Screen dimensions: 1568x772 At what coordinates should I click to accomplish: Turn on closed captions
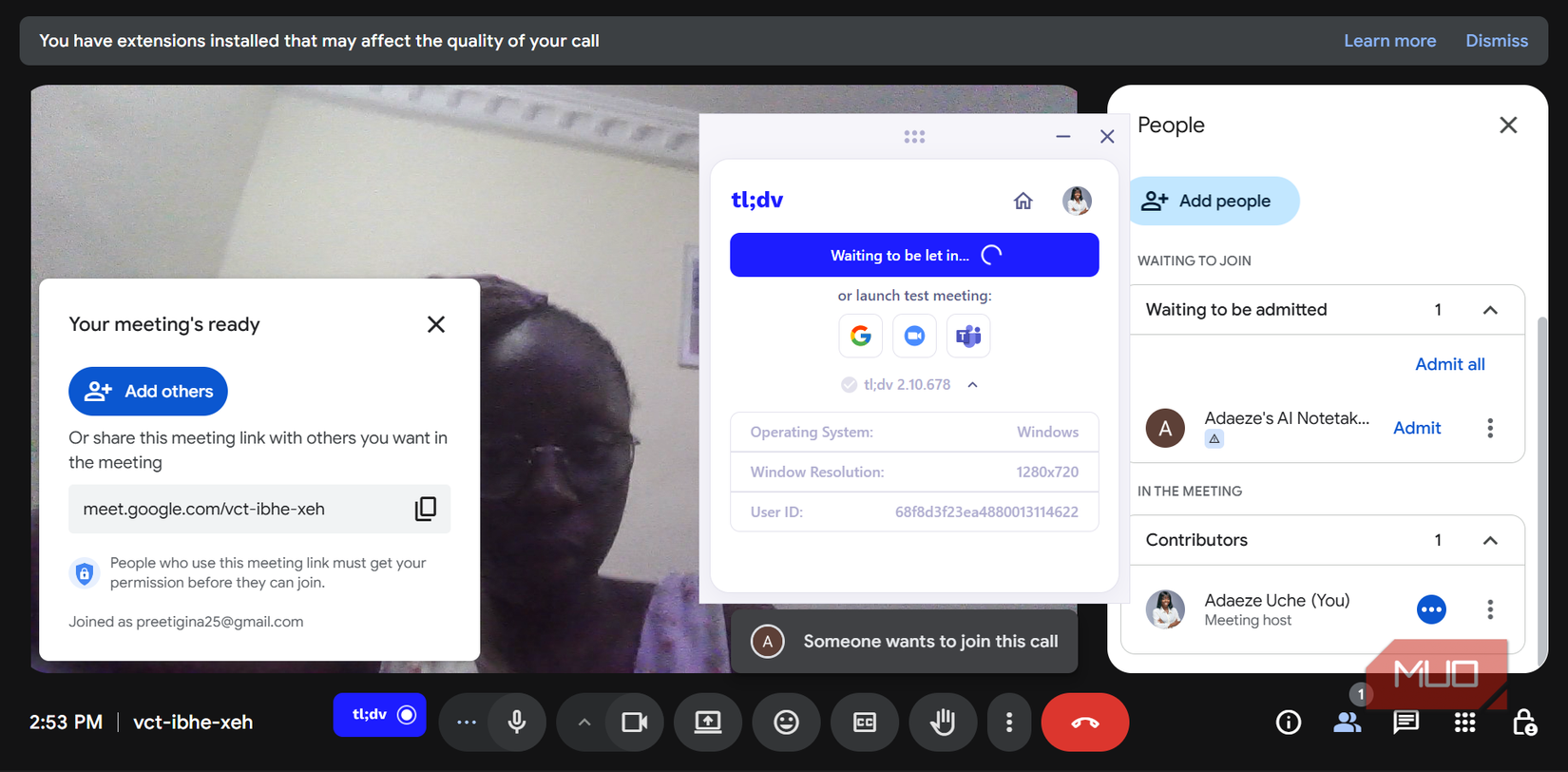[864, 723]
